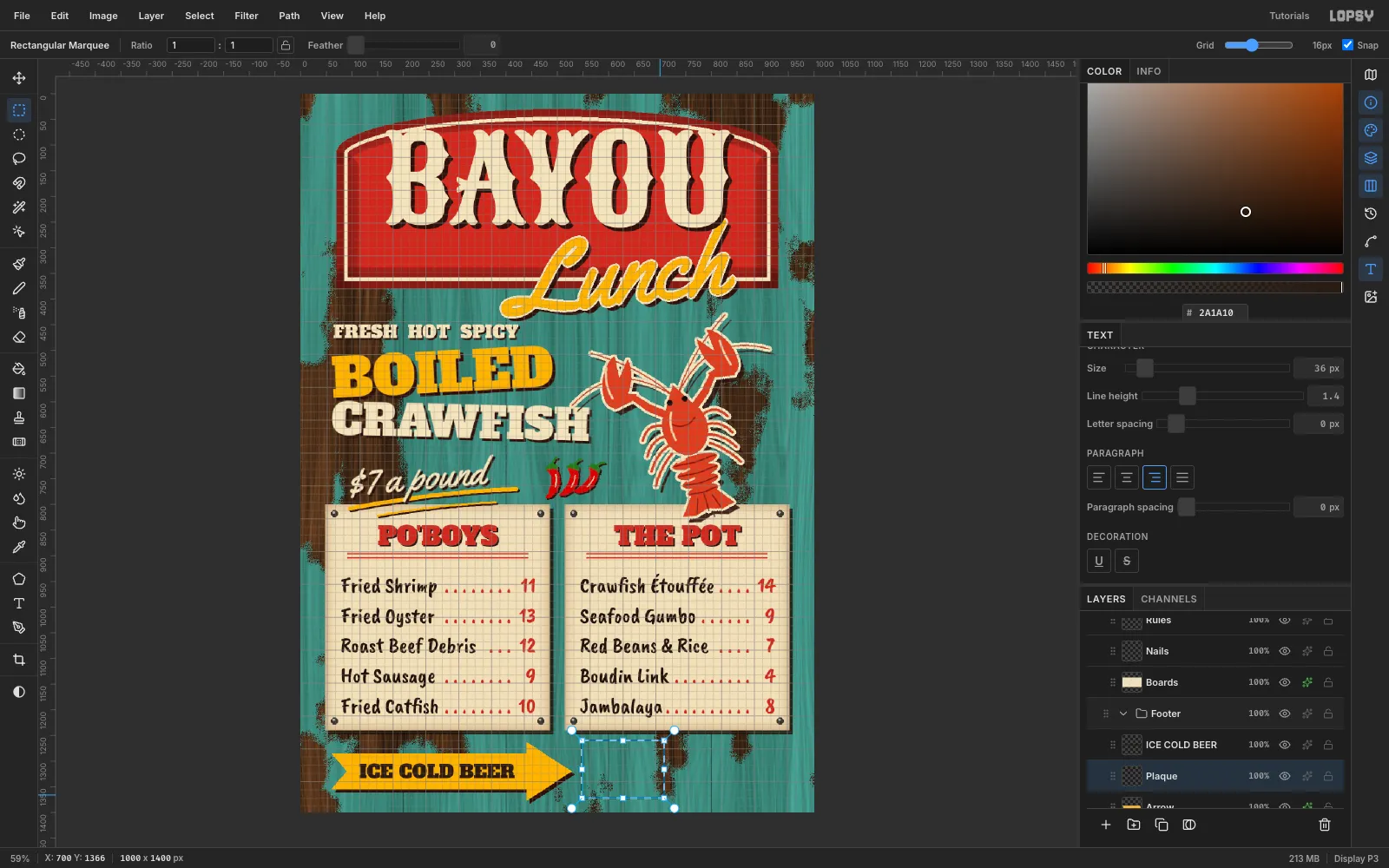This screenshot has height=868, width=1389.
Task: Select the Eyedropper tool
Action: tap(19, 547)
